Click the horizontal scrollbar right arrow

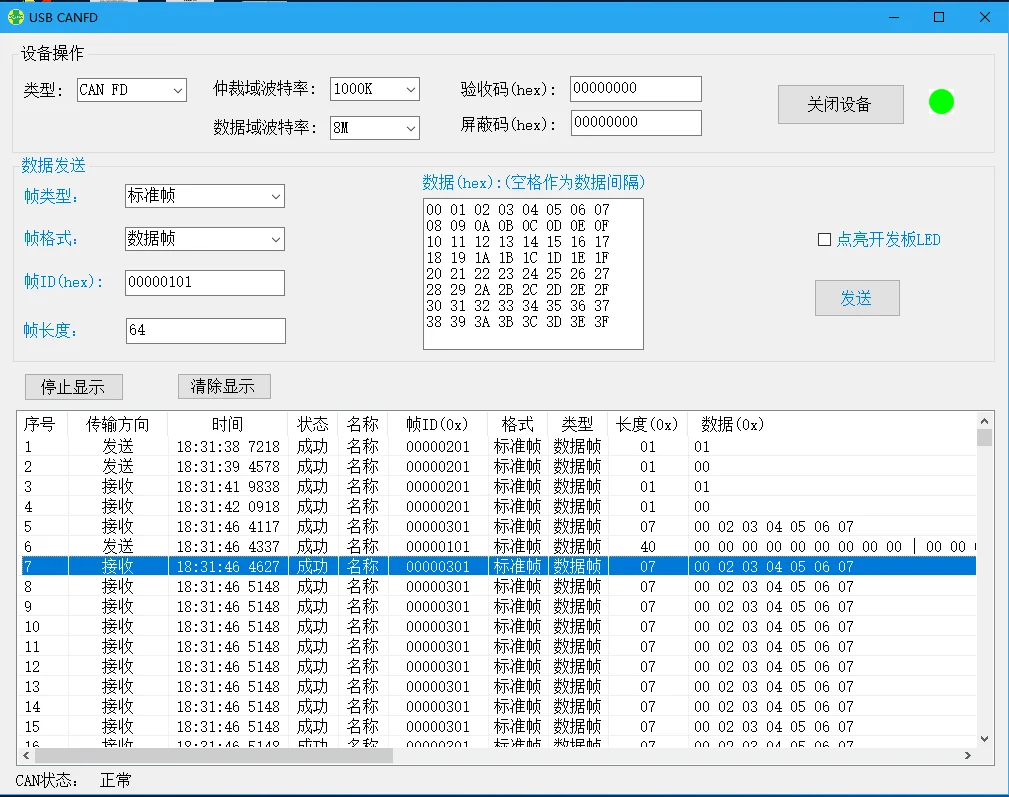pyautogui.click(x=967, y=756)
